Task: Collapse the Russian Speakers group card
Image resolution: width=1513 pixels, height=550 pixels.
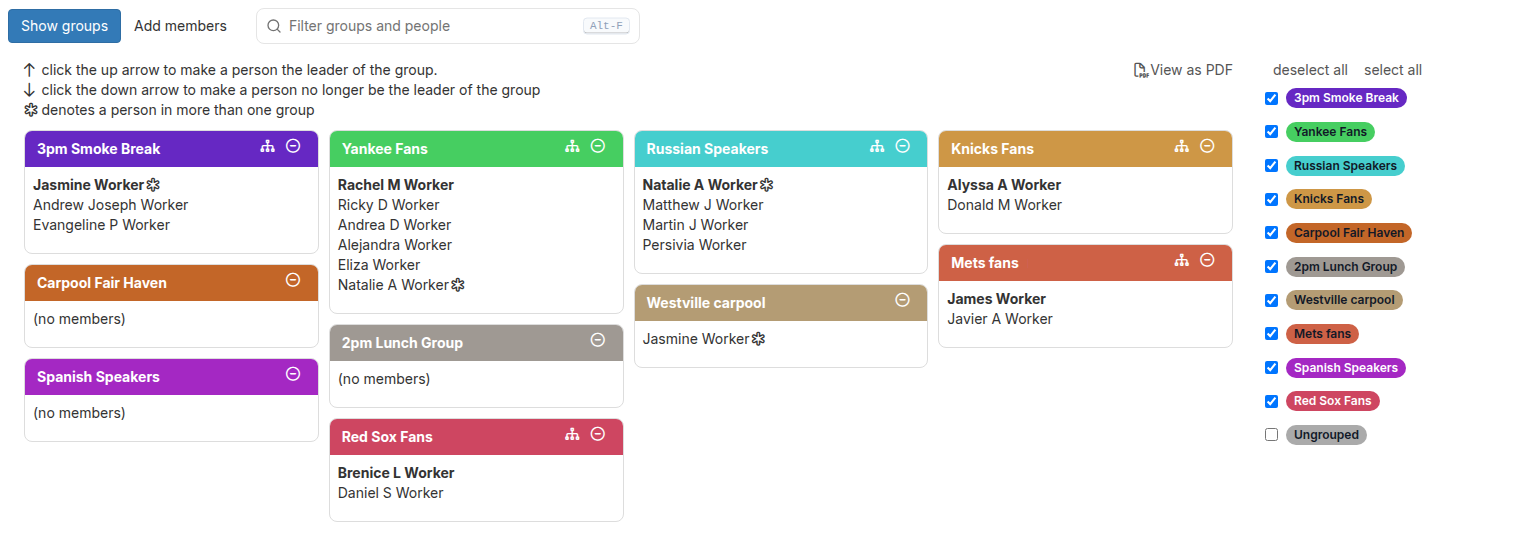Action: click(903, 146)
